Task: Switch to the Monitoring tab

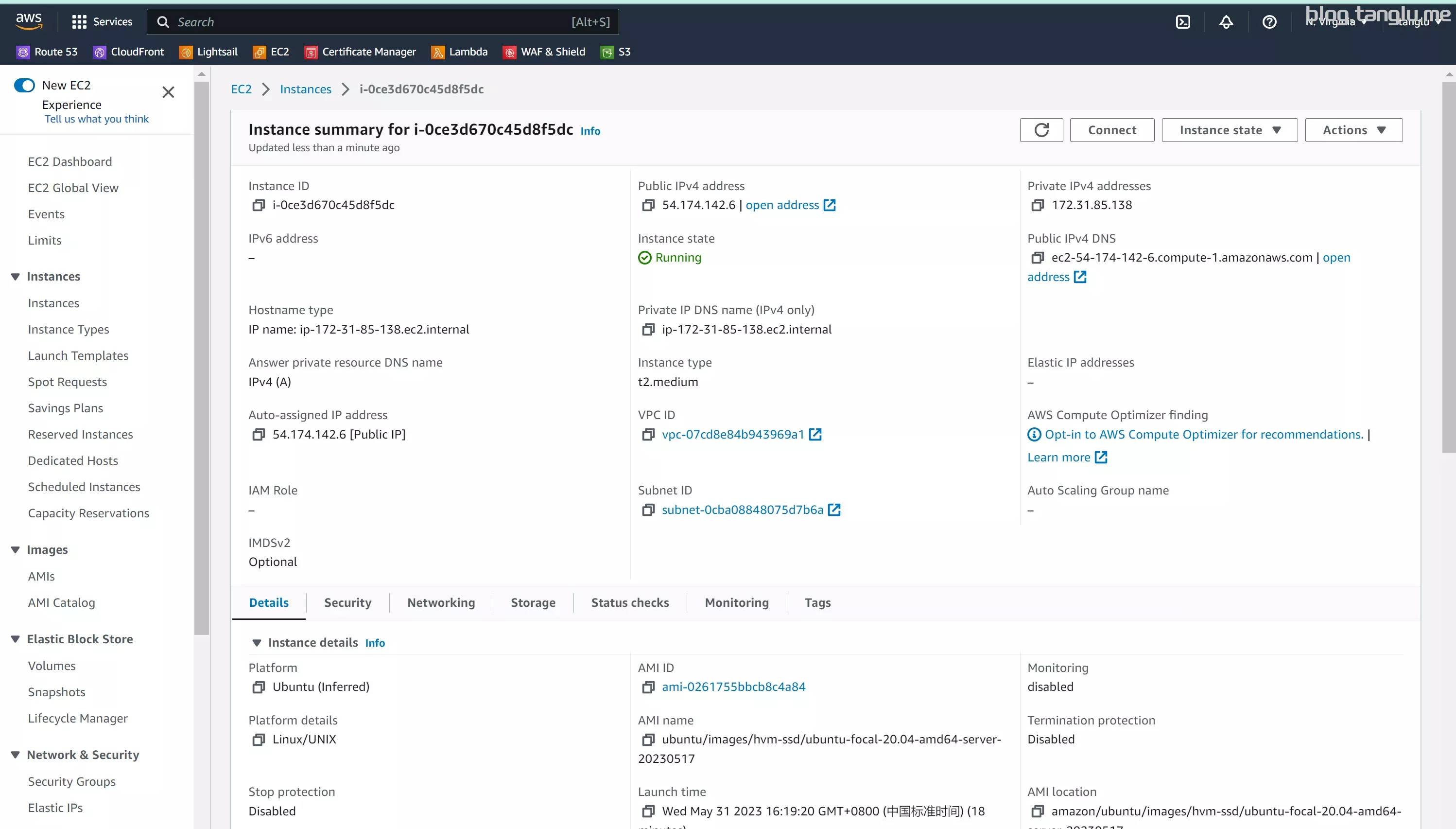Action: [x=736, y=602]
